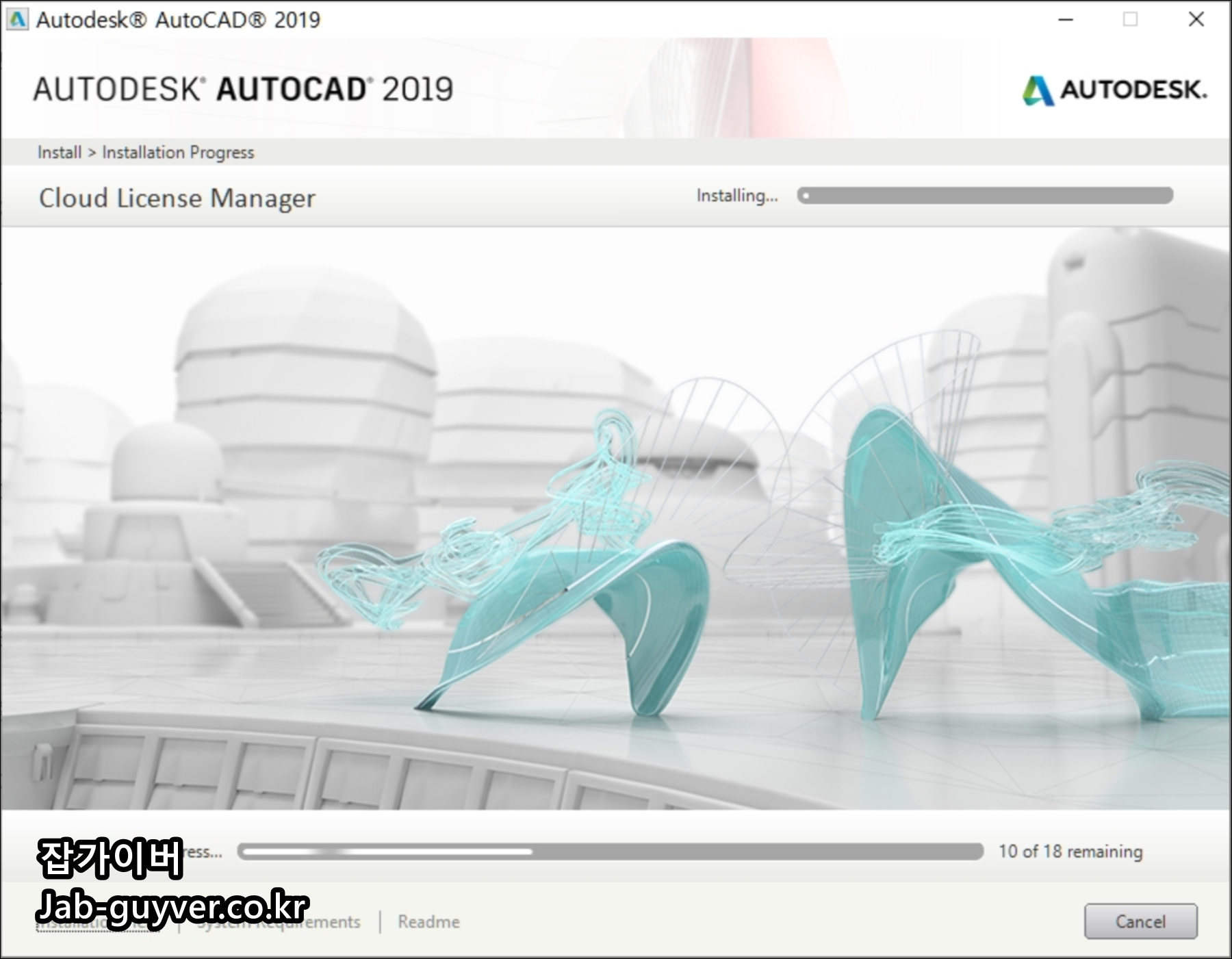Click "Install > Installation Progress" breadcrumb text
This screenshot has height=959, width=1232.
pos(146,152)
